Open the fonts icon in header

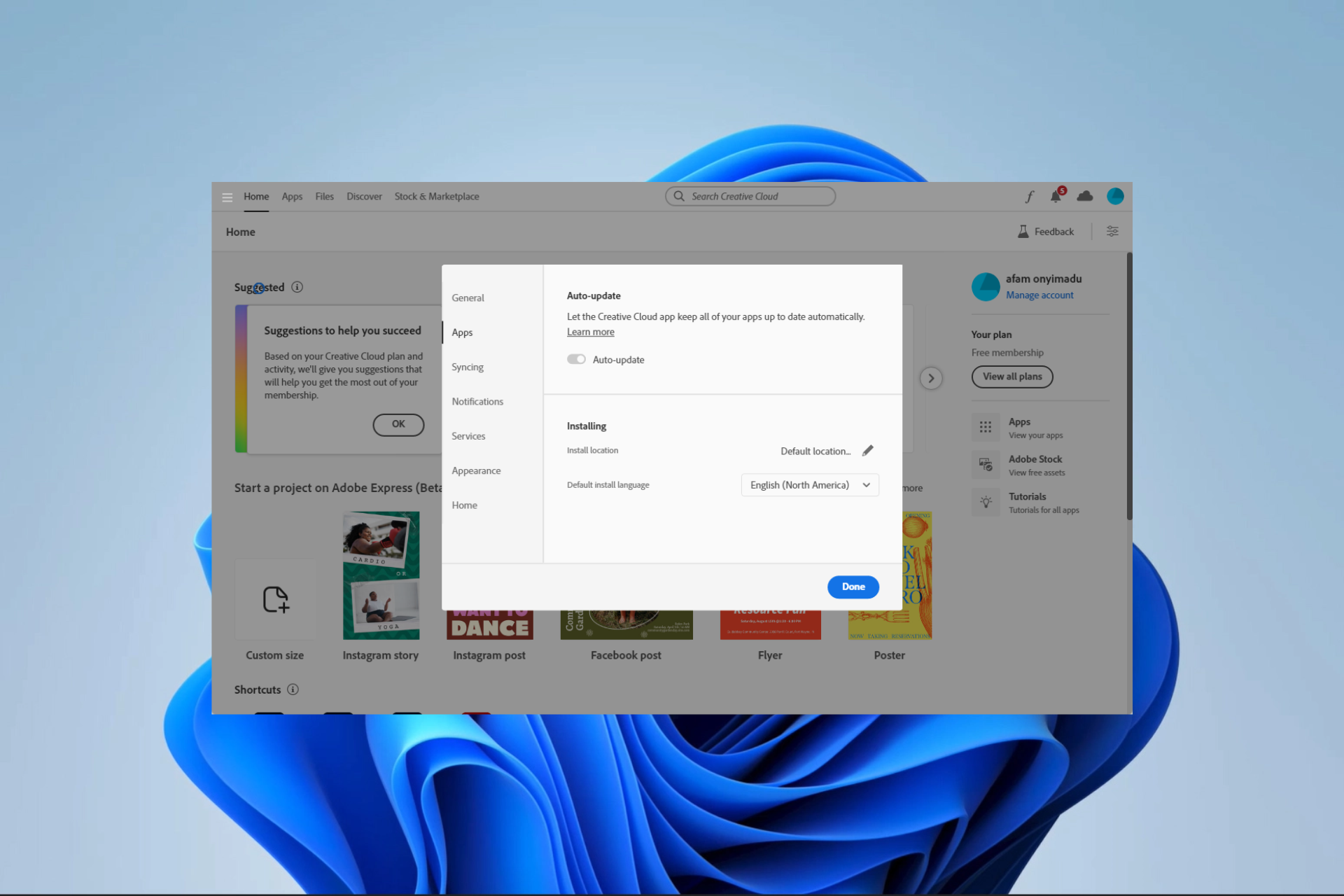(1029, 197)
